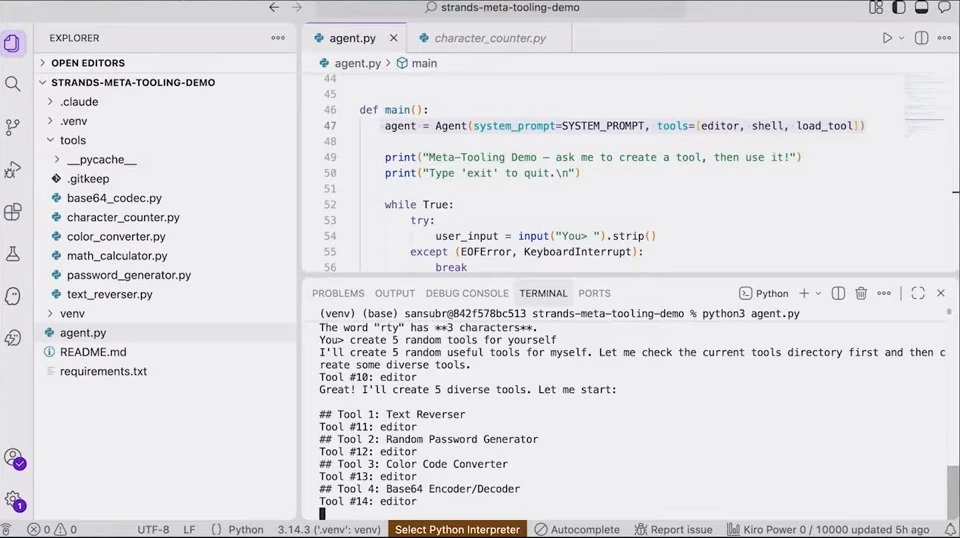Select the TERMINAL panel tab

coord(543,293)
